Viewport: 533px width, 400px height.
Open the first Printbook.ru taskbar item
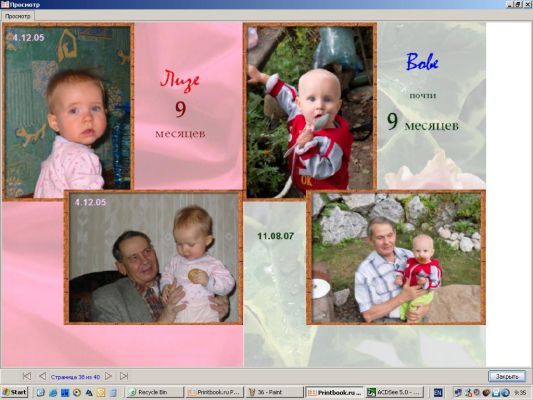[215, 392]
